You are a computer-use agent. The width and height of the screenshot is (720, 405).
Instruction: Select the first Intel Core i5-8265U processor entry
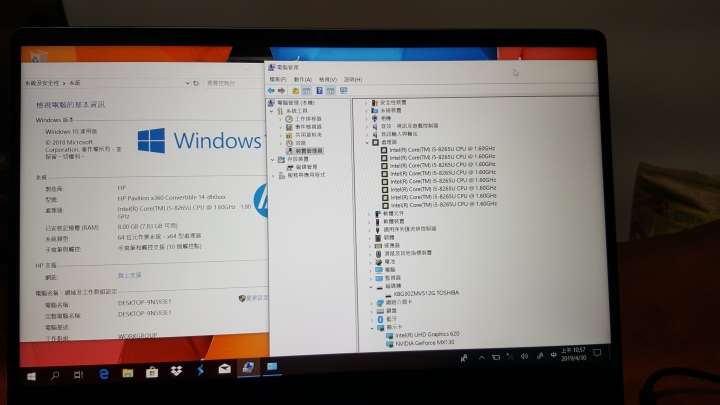click(442, 149)
